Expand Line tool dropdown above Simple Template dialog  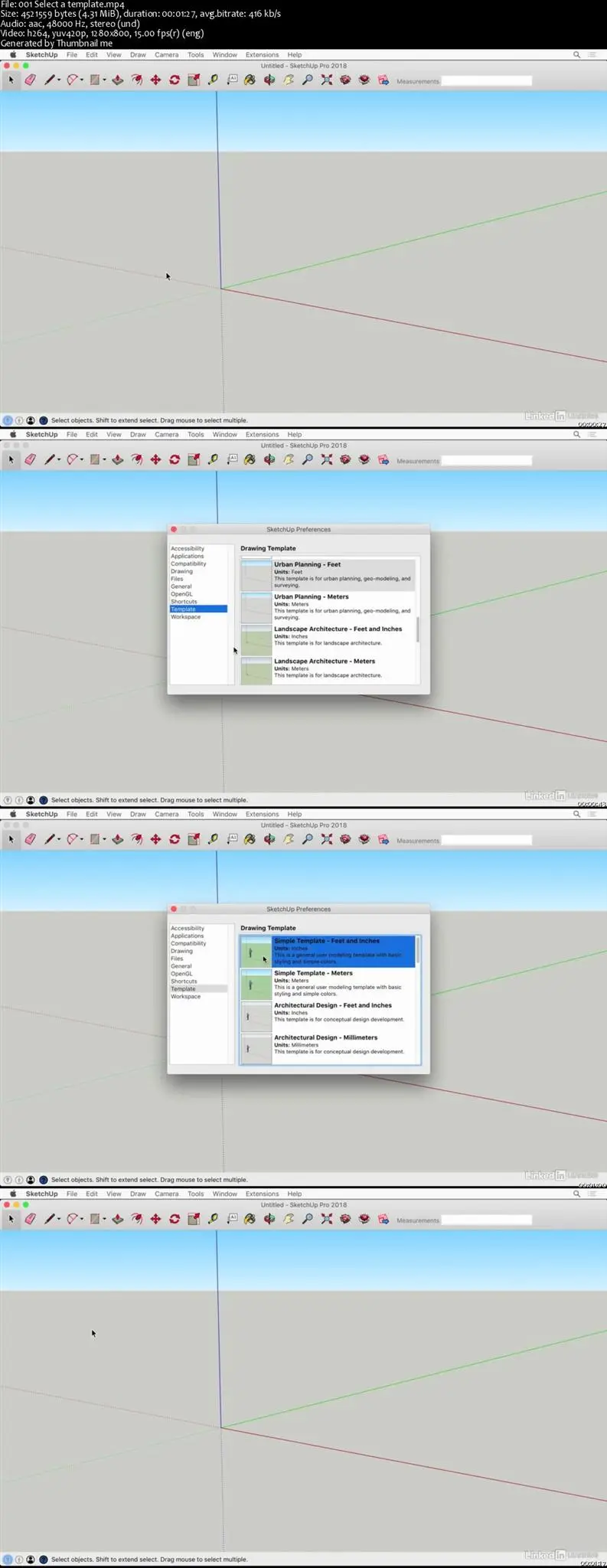point(59,840)
